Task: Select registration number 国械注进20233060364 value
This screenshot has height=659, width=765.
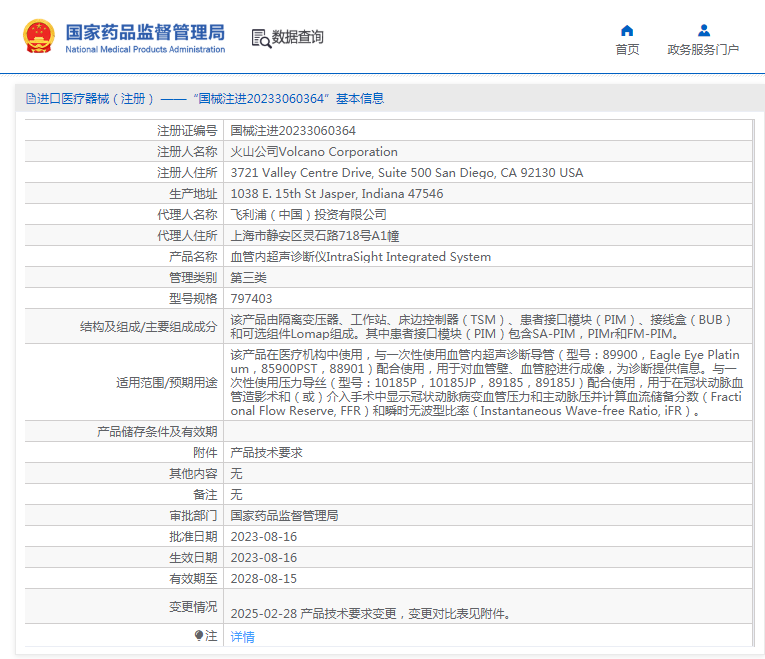Action: pyautogui.click(x=293, y=131)
